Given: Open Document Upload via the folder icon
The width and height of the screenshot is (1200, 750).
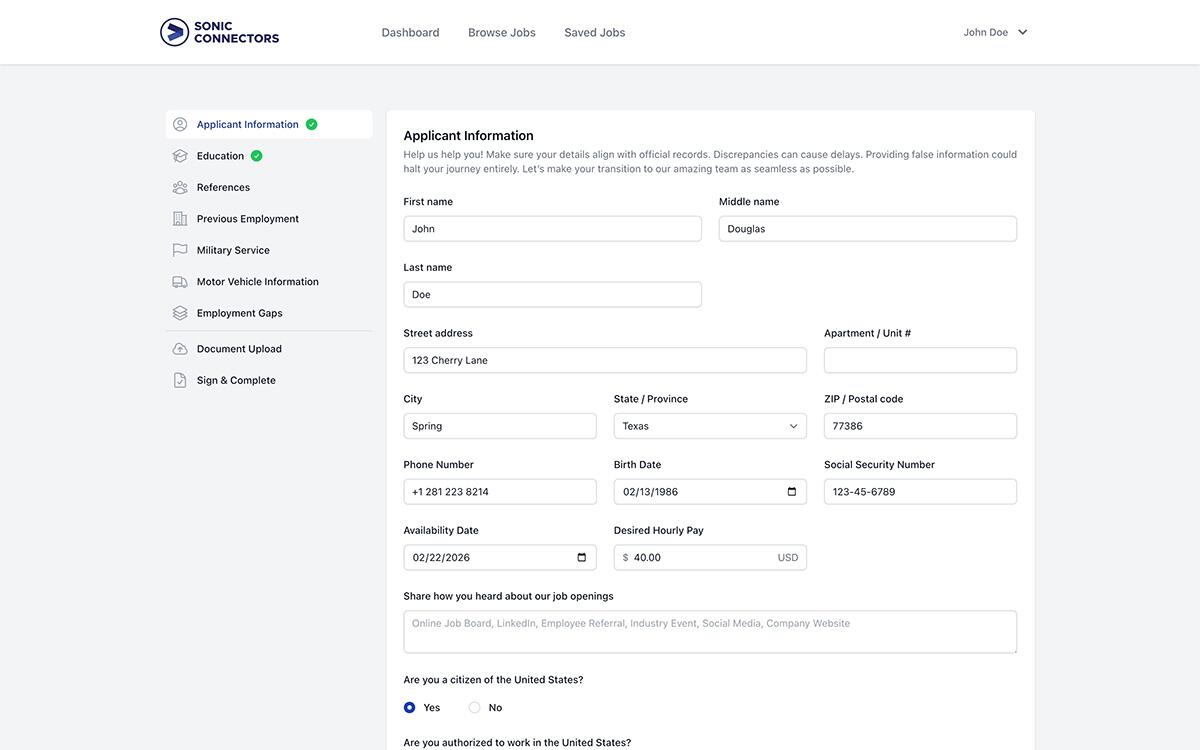Looking at the screenshot, I should click(179, 348).
